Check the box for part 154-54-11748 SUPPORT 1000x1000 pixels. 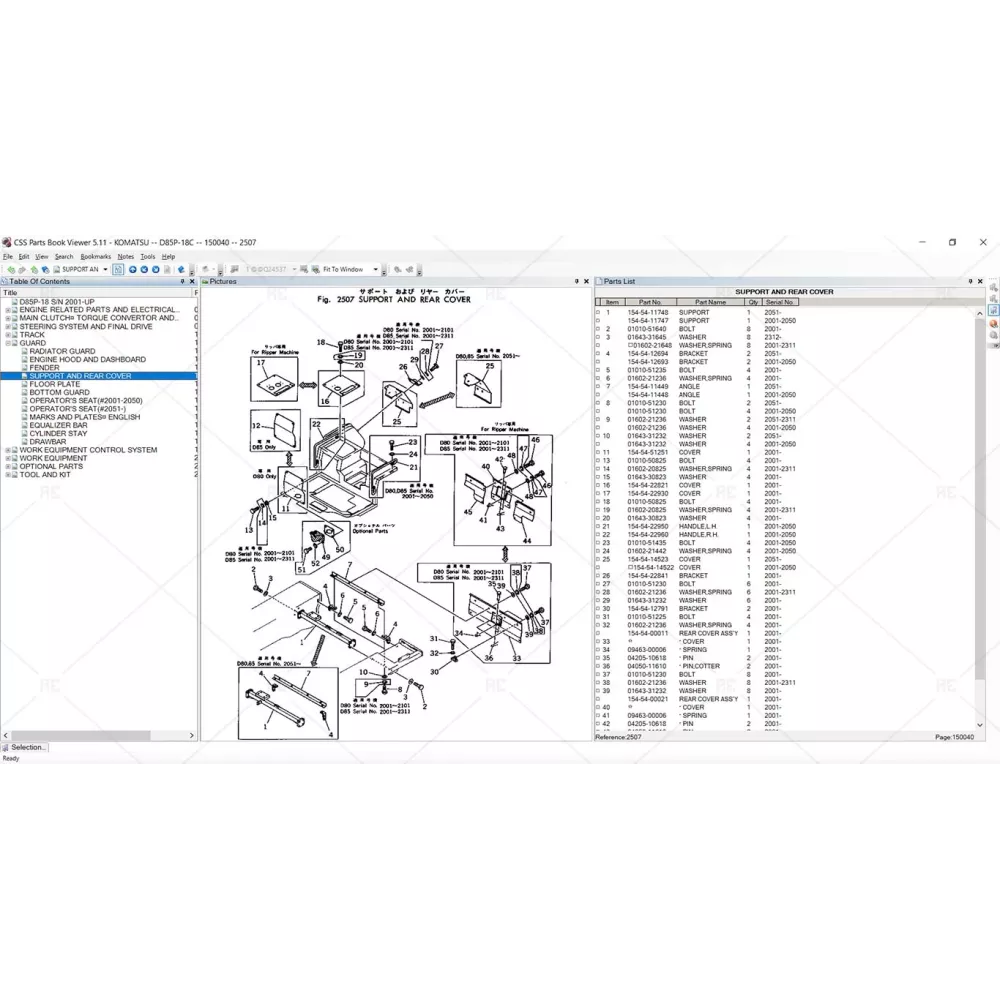coord(598,312)
